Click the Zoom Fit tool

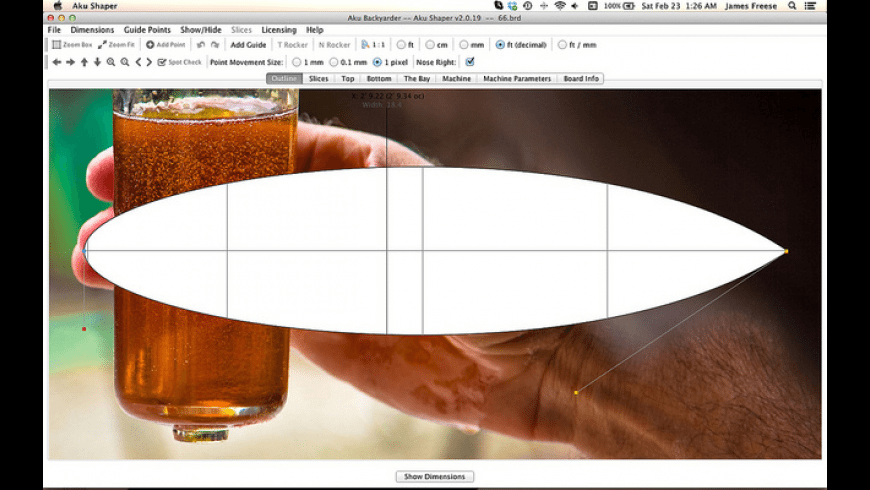coord(116,45)
